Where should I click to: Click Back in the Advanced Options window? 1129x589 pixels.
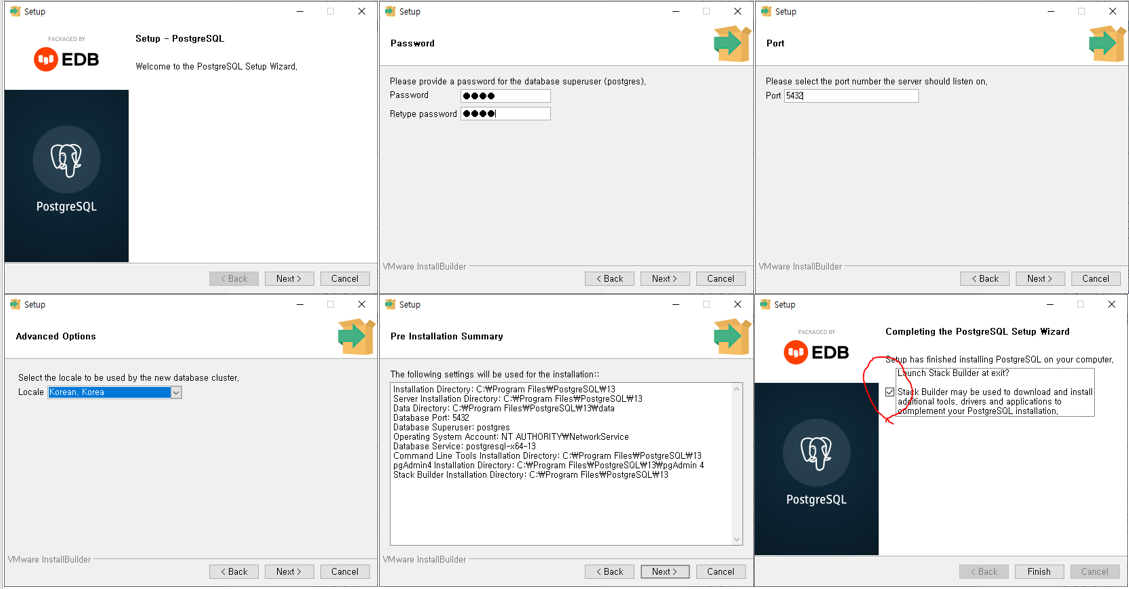tap(233, 572)
